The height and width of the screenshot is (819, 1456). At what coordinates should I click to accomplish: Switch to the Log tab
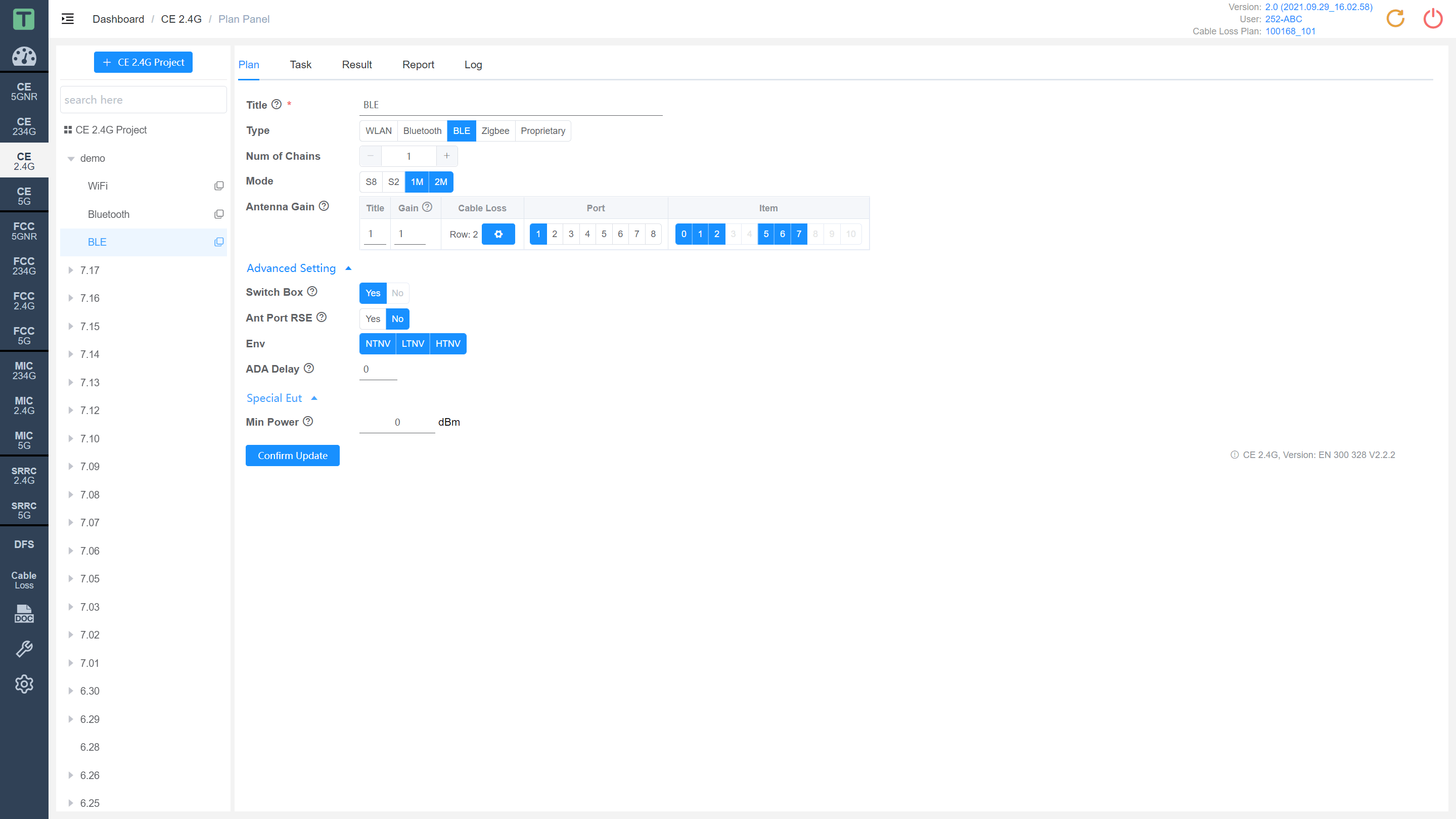click(x=473, y=64)
